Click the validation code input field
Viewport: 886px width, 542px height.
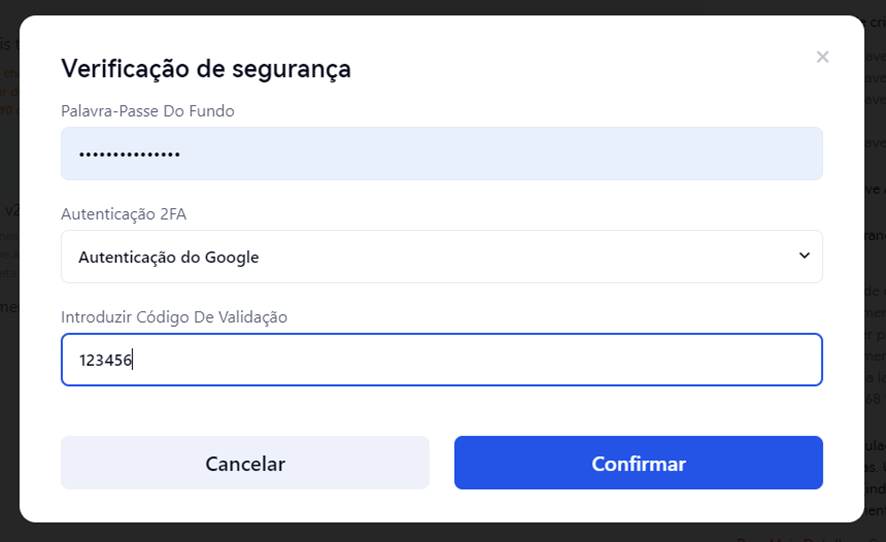[441, 360]
